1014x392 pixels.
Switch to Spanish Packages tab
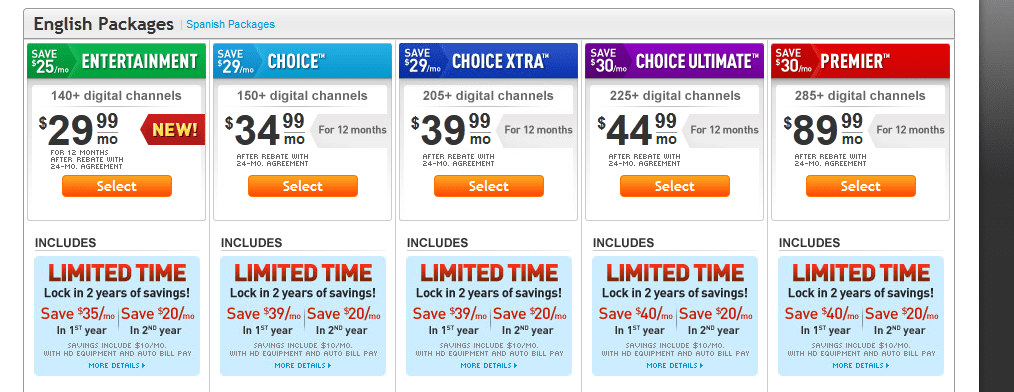(230, 25)
